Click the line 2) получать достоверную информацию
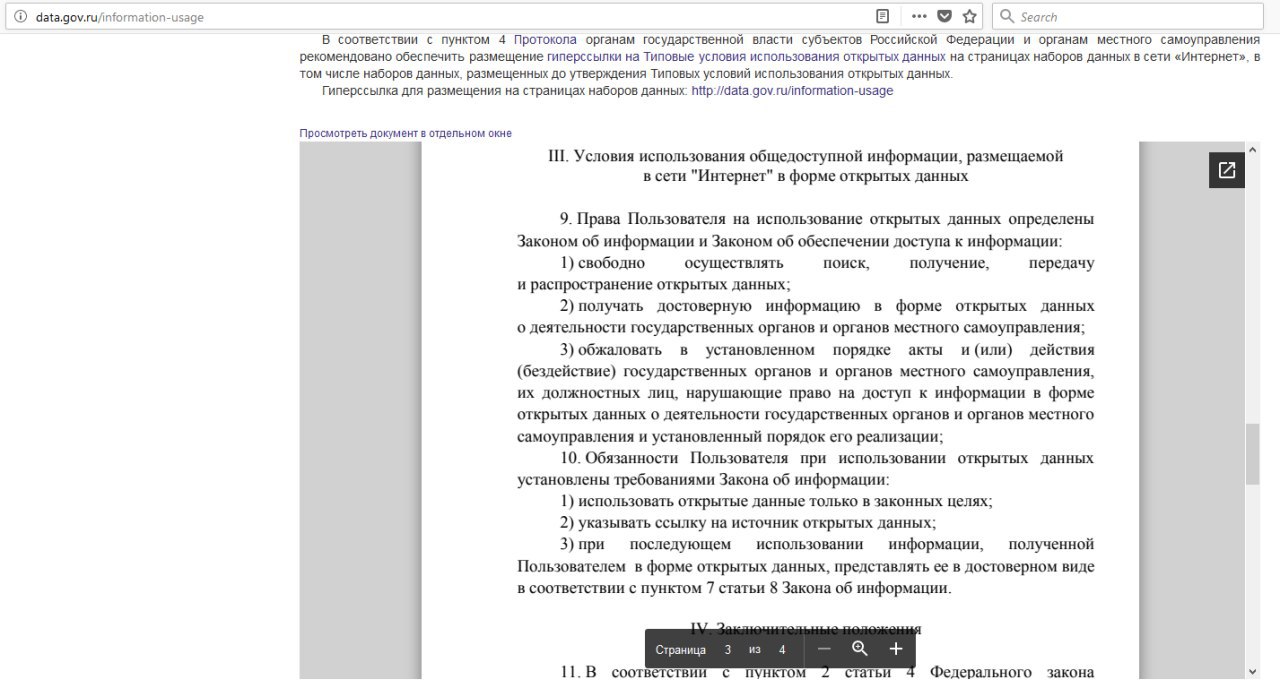 click(x=827, y=306)
